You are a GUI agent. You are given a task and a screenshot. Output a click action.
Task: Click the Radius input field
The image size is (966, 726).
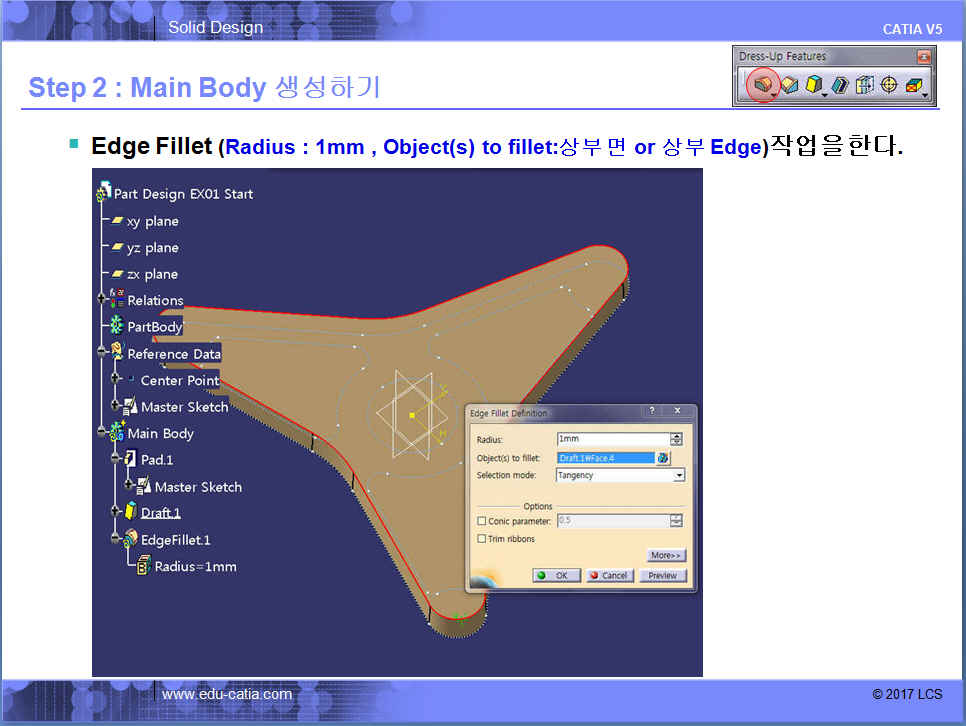pos(612,439)
